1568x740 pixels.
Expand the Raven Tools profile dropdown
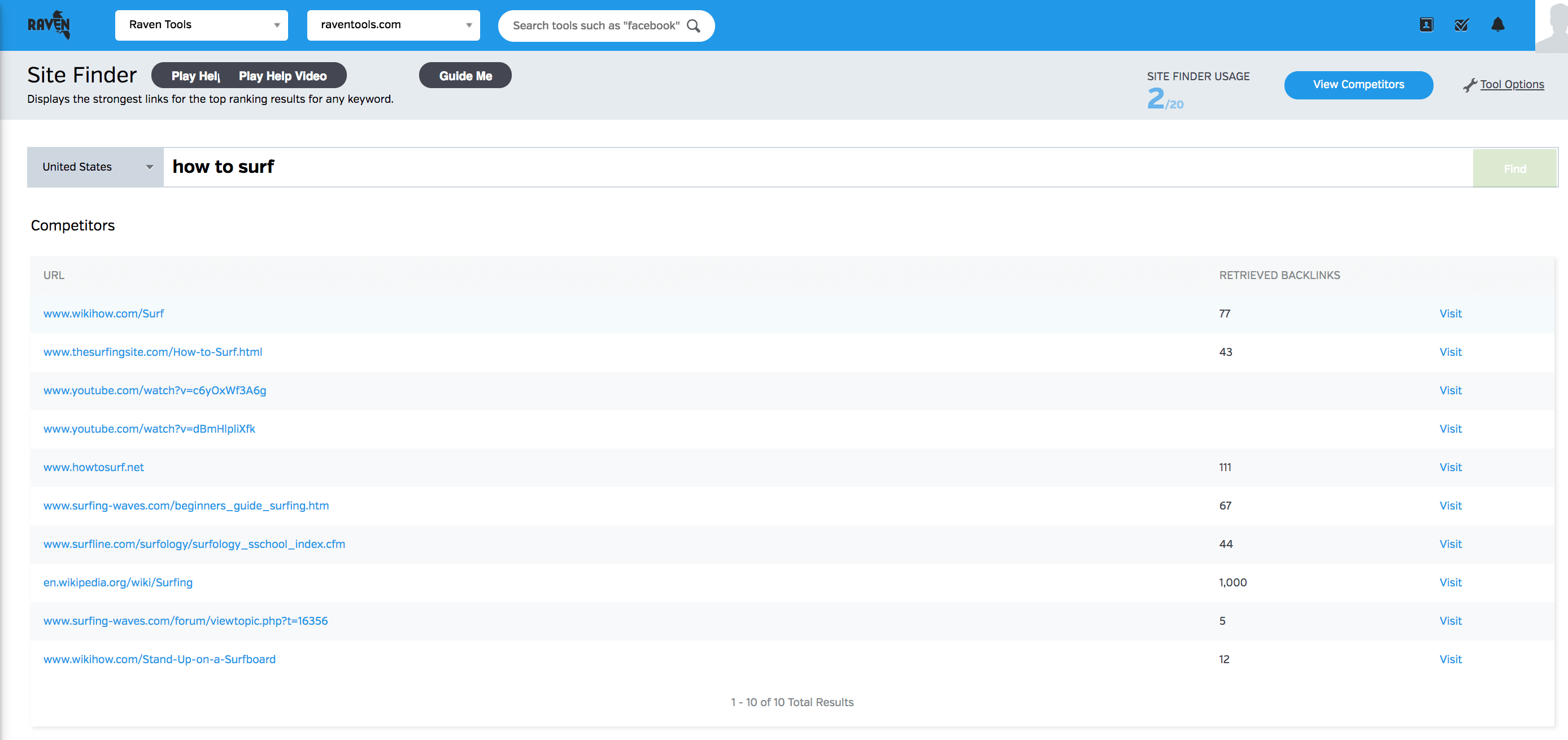[201, 25]
